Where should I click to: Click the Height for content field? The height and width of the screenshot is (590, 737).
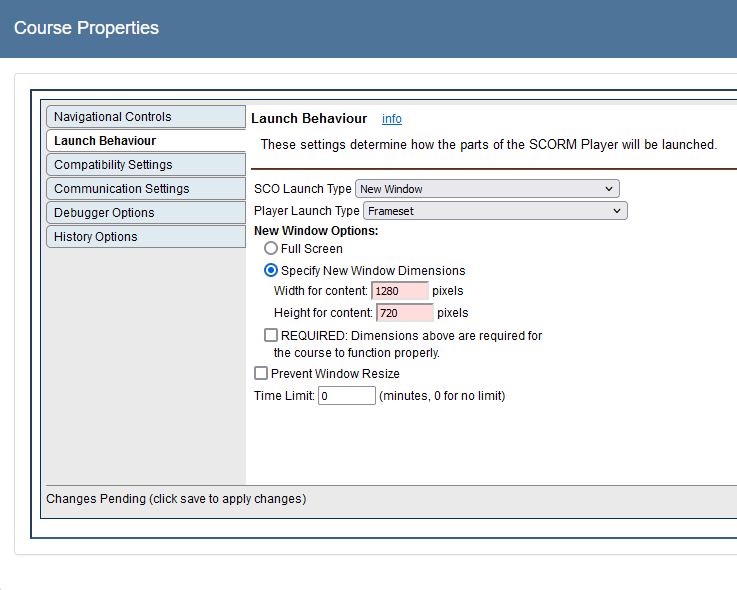[404, 313]
